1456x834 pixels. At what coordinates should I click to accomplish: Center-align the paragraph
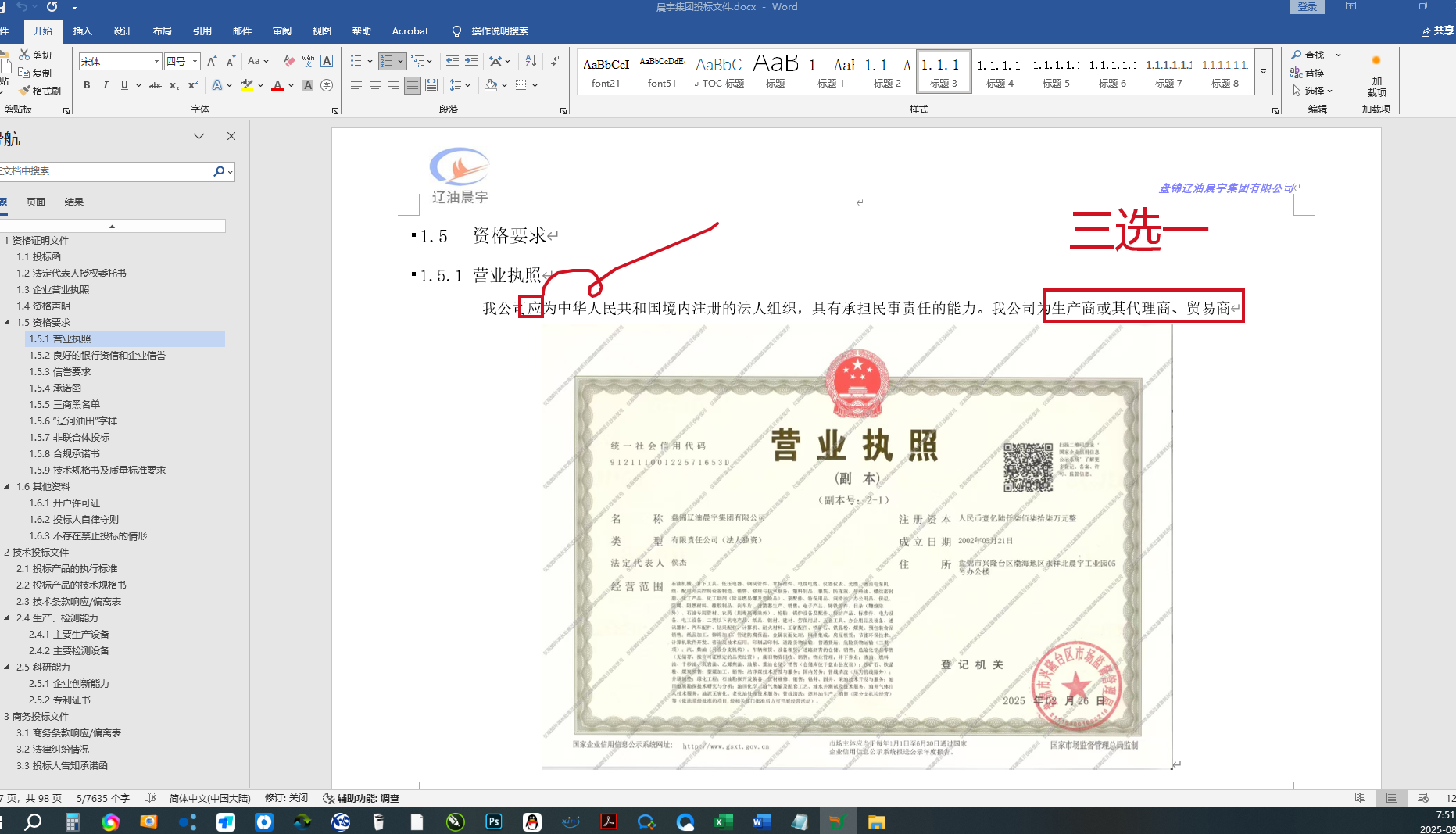click(375, 85)
